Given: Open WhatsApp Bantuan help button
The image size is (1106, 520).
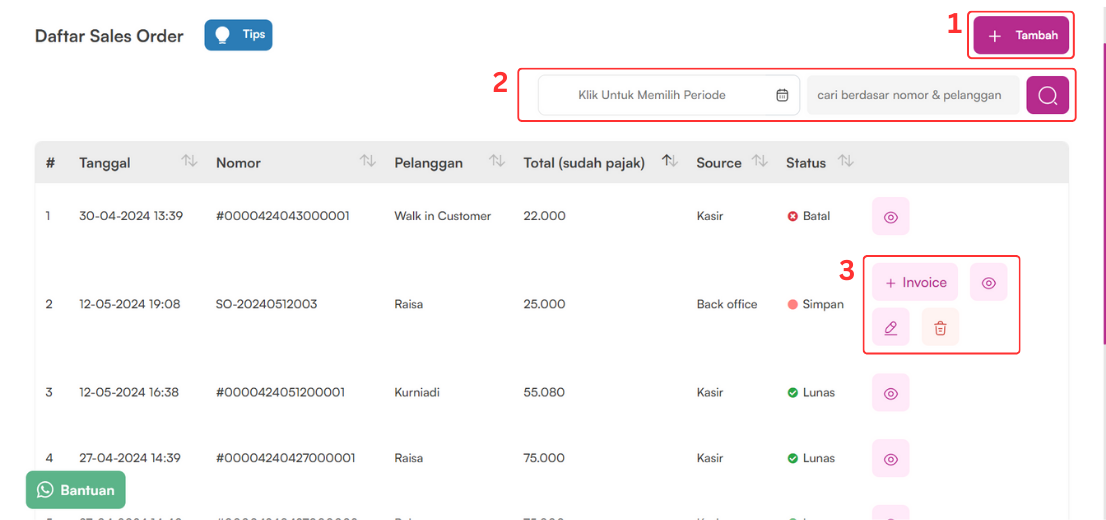Looking at the screenshot, I should tap(75, 490).
